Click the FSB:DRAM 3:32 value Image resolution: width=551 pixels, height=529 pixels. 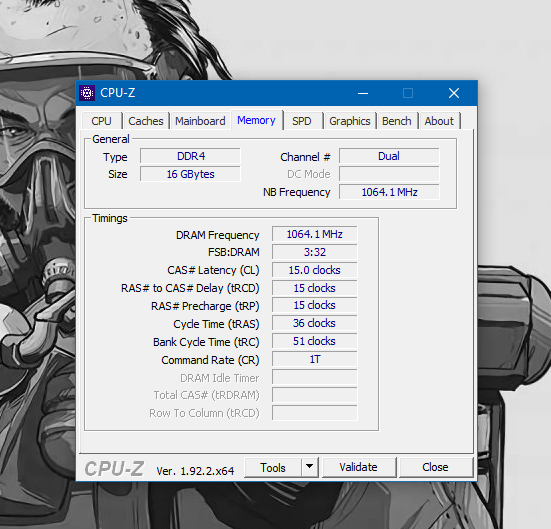coord(315,252)
